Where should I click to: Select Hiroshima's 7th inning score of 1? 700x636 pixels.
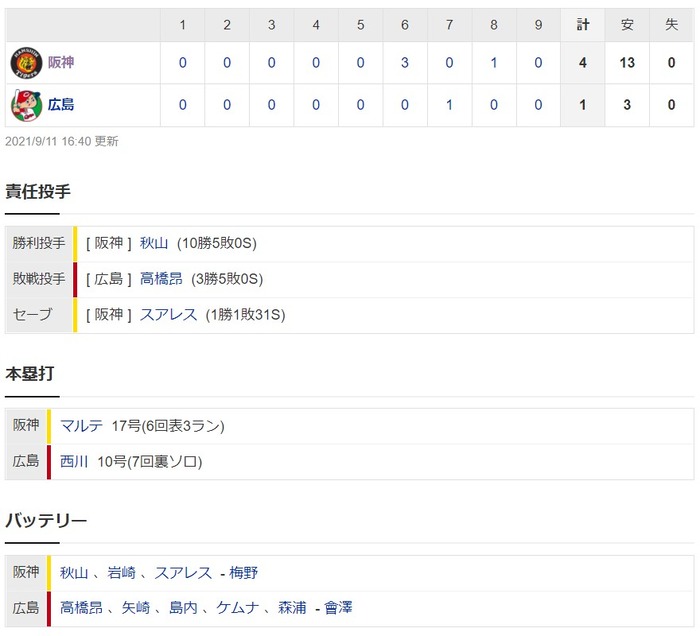(x=449, y=105)
